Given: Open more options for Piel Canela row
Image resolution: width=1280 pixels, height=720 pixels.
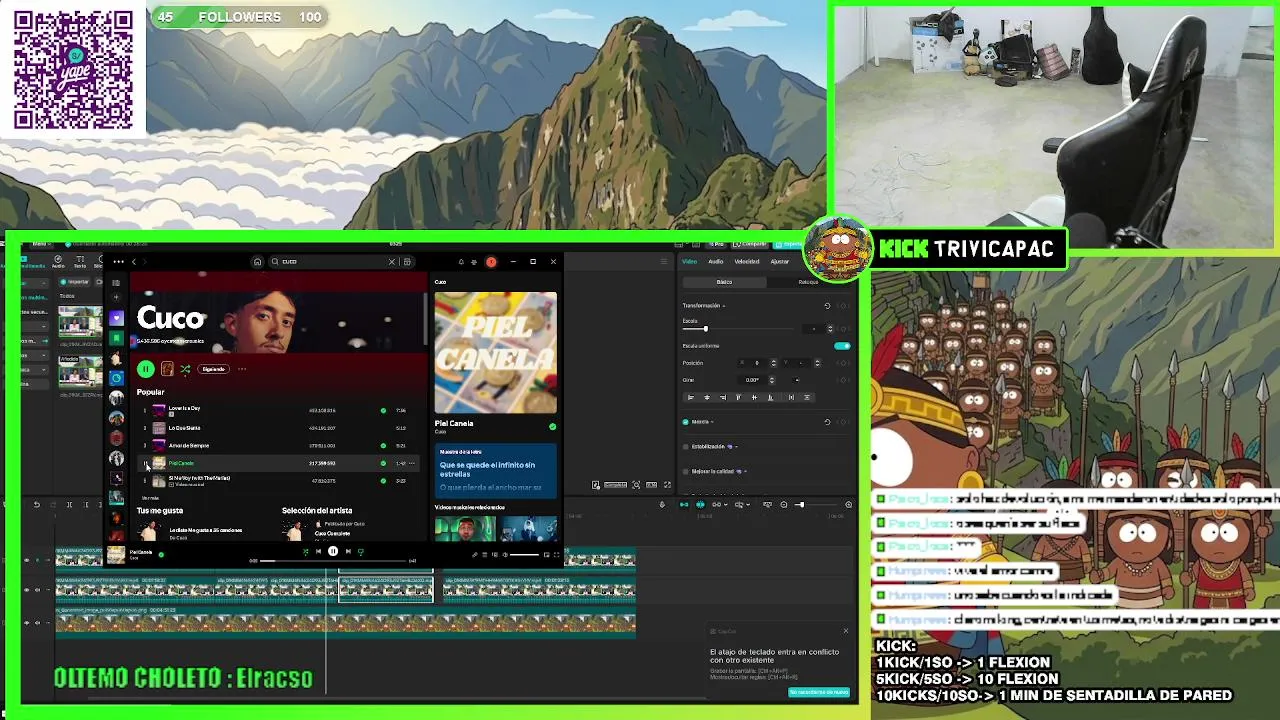Looking at the screenshot, I should (414, 463).
